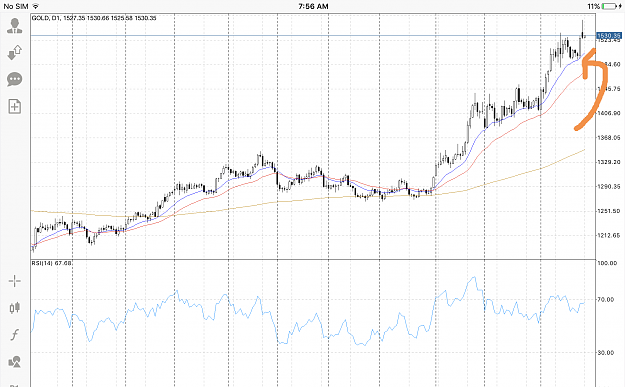Tap the 11% battery percentage
Image resolution: width=625 pixels, height=387 pixels.
pos(594,6)
